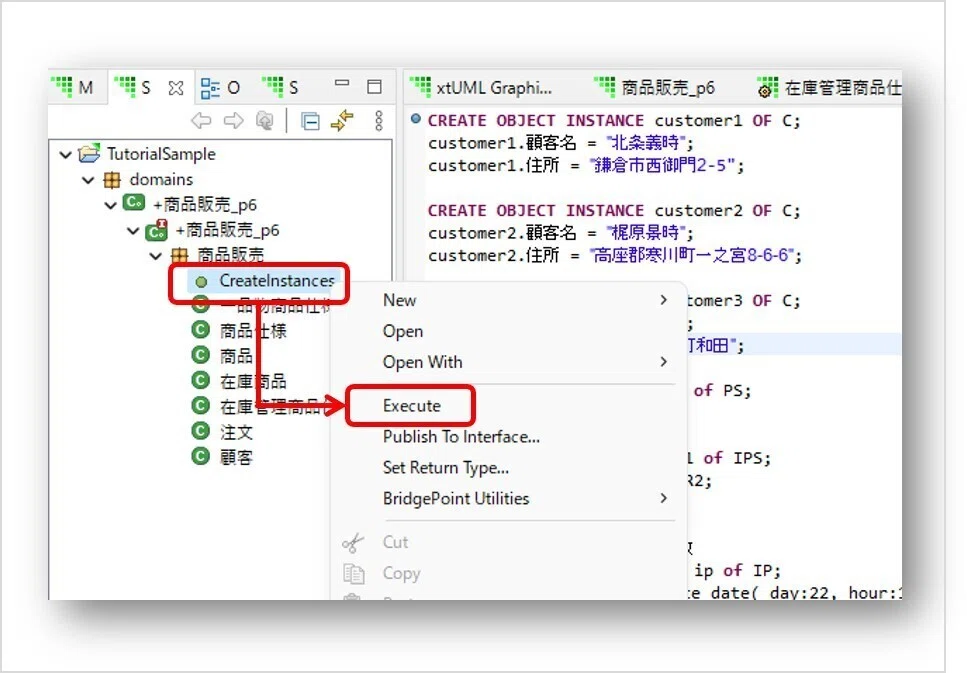Screen dimensions: 967x673
Task: Collapse first +商品販売_p6 component node
Action: pos(110,205)
